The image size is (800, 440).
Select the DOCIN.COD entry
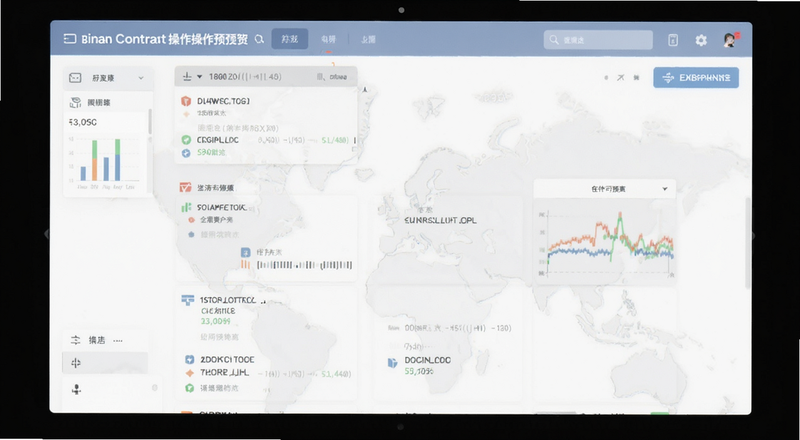[x=428, y=360]
